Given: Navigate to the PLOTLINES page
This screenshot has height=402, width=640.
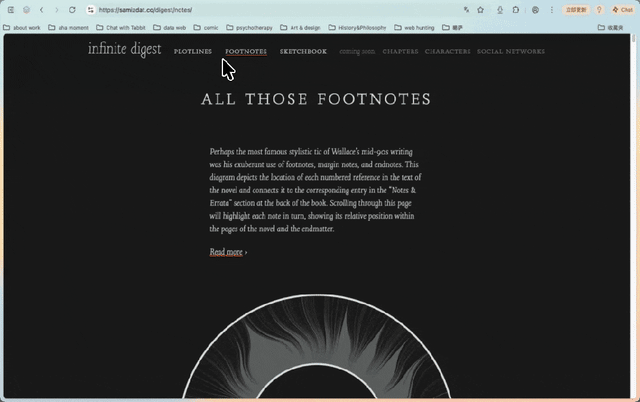Looking at the screenshot, I should pos(193,51).
